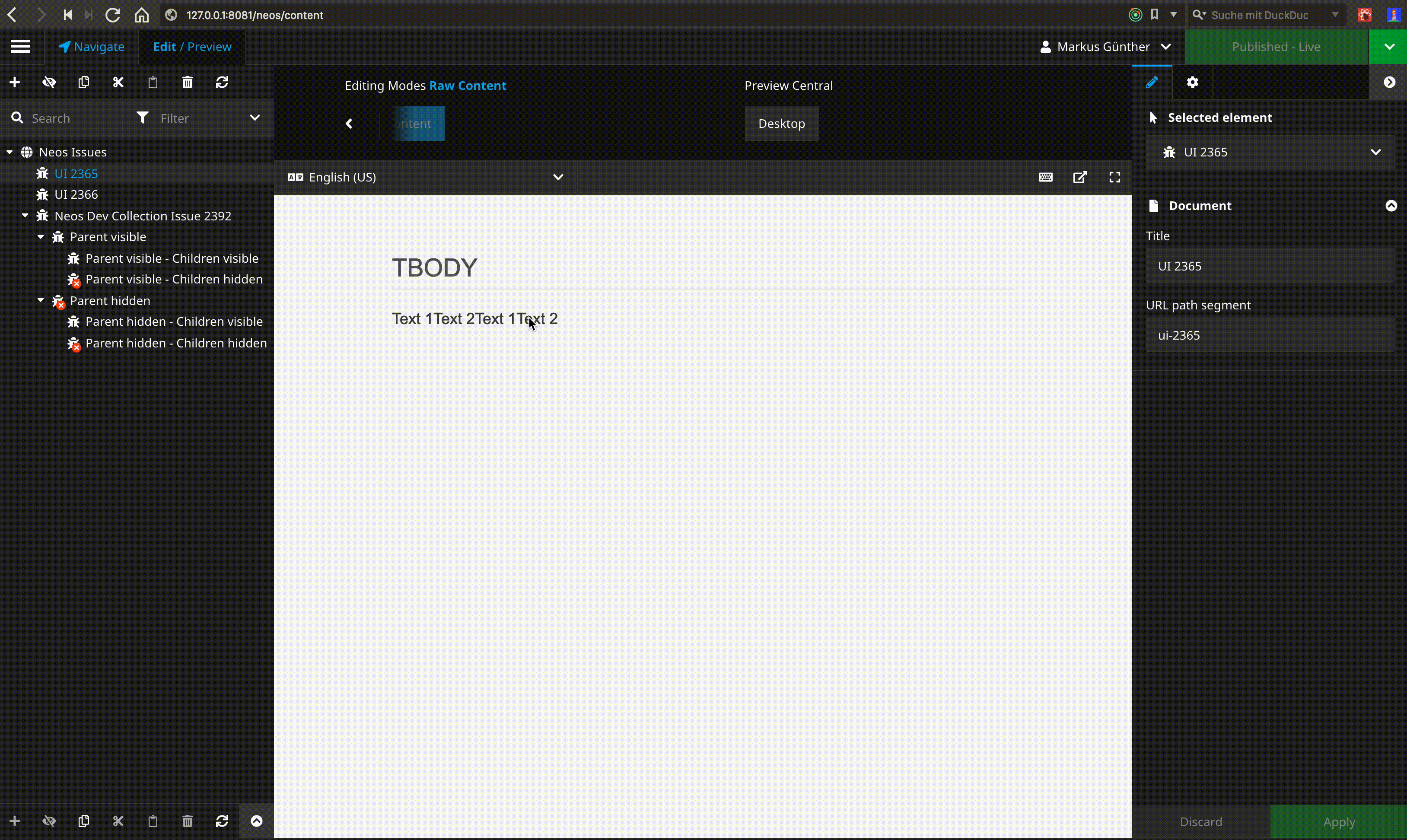Click the top Create new node plus icon
The height and width of the screenshot is (840, 1407).
[x=15, y=83]
